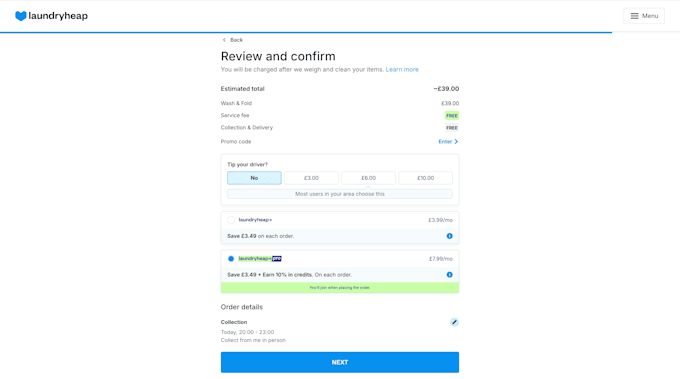Pick the £10.00 tip amount
Viewport: 680px width, 379px height.
coord(425,178)
